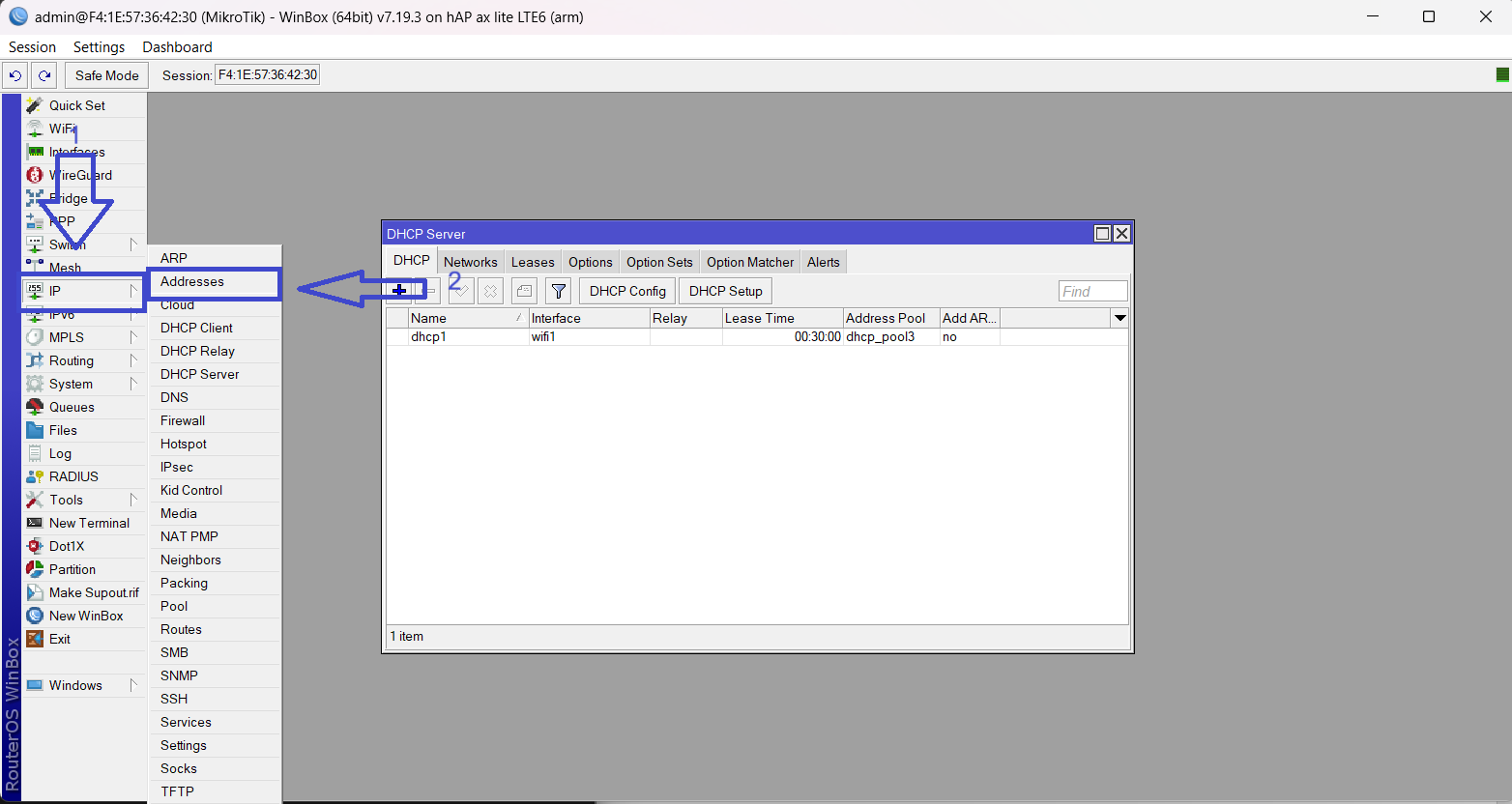The width and height of the screenshot is (1512, 804).
Task: Open the Dashboard menu
Action: coord(177,47)
